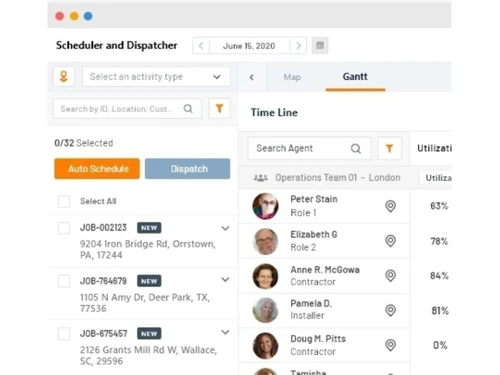The height and width of the screenshot is (375, 500).
Task: Click the JOB-675457 job ID
Action: [x=103, y=334]
